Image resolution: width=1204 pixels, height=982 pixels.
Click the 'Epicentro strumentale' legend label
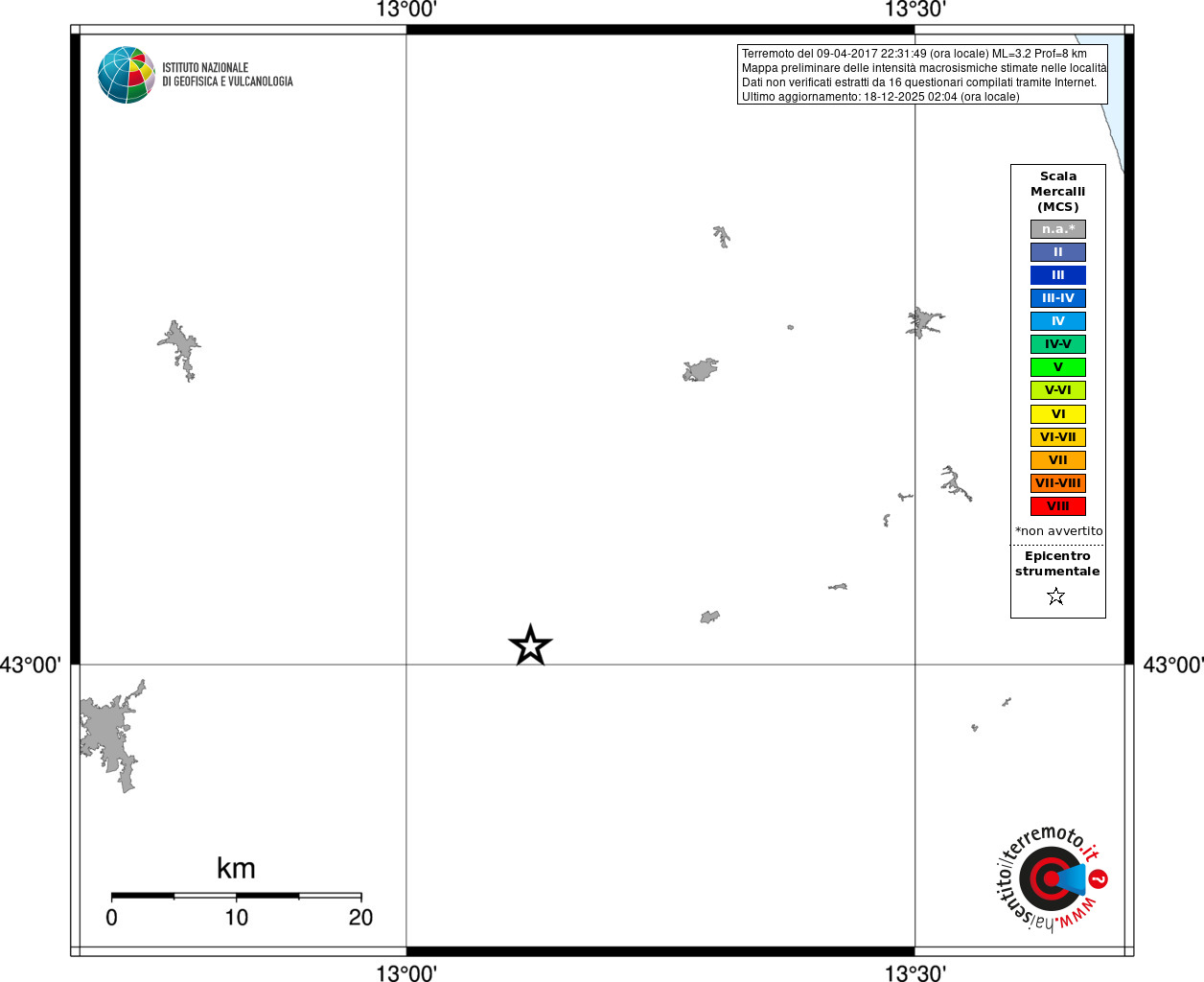click(1057, 564)
